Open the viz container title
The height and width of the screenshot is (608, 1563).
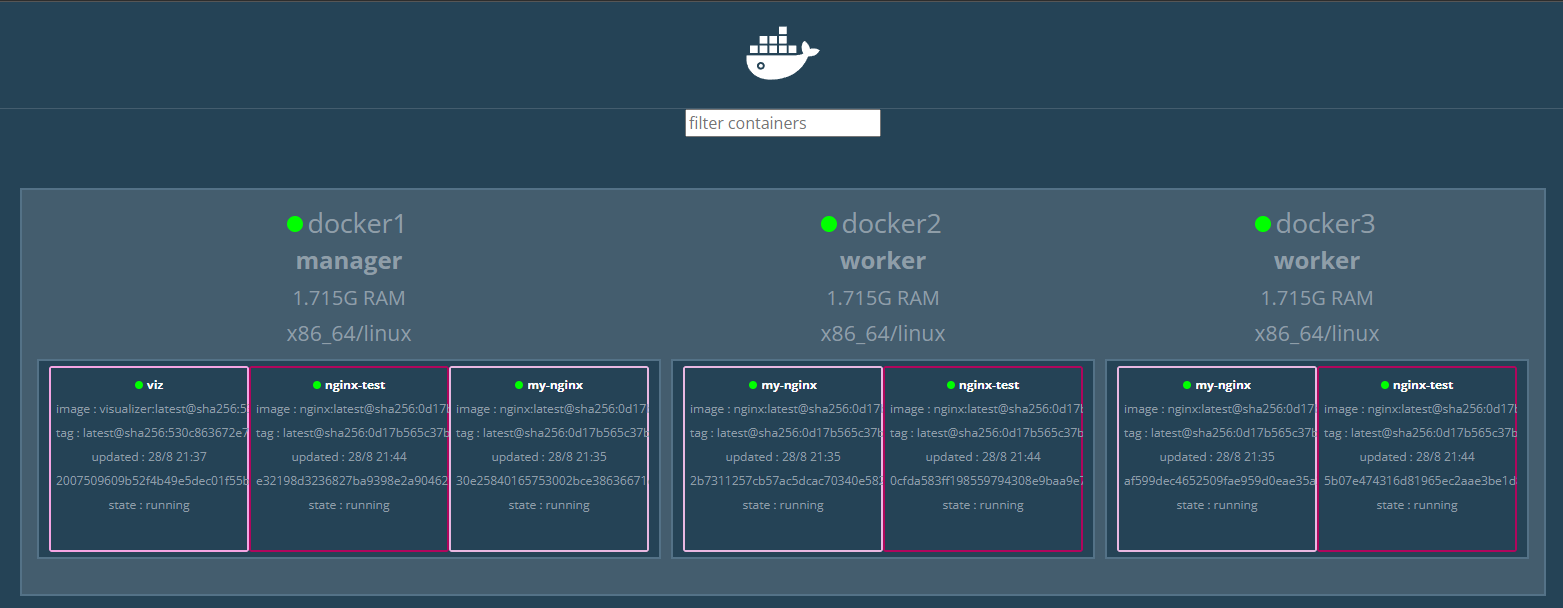point(155,385)
